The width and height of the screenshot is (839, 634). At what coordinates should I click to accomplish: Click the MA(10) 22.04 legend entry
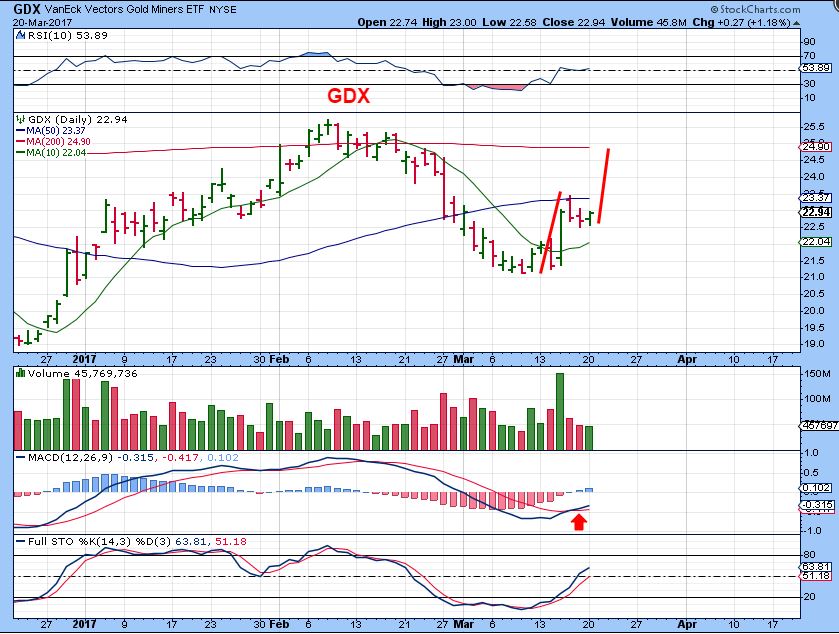pyautogui.click(x=51, y=153)
